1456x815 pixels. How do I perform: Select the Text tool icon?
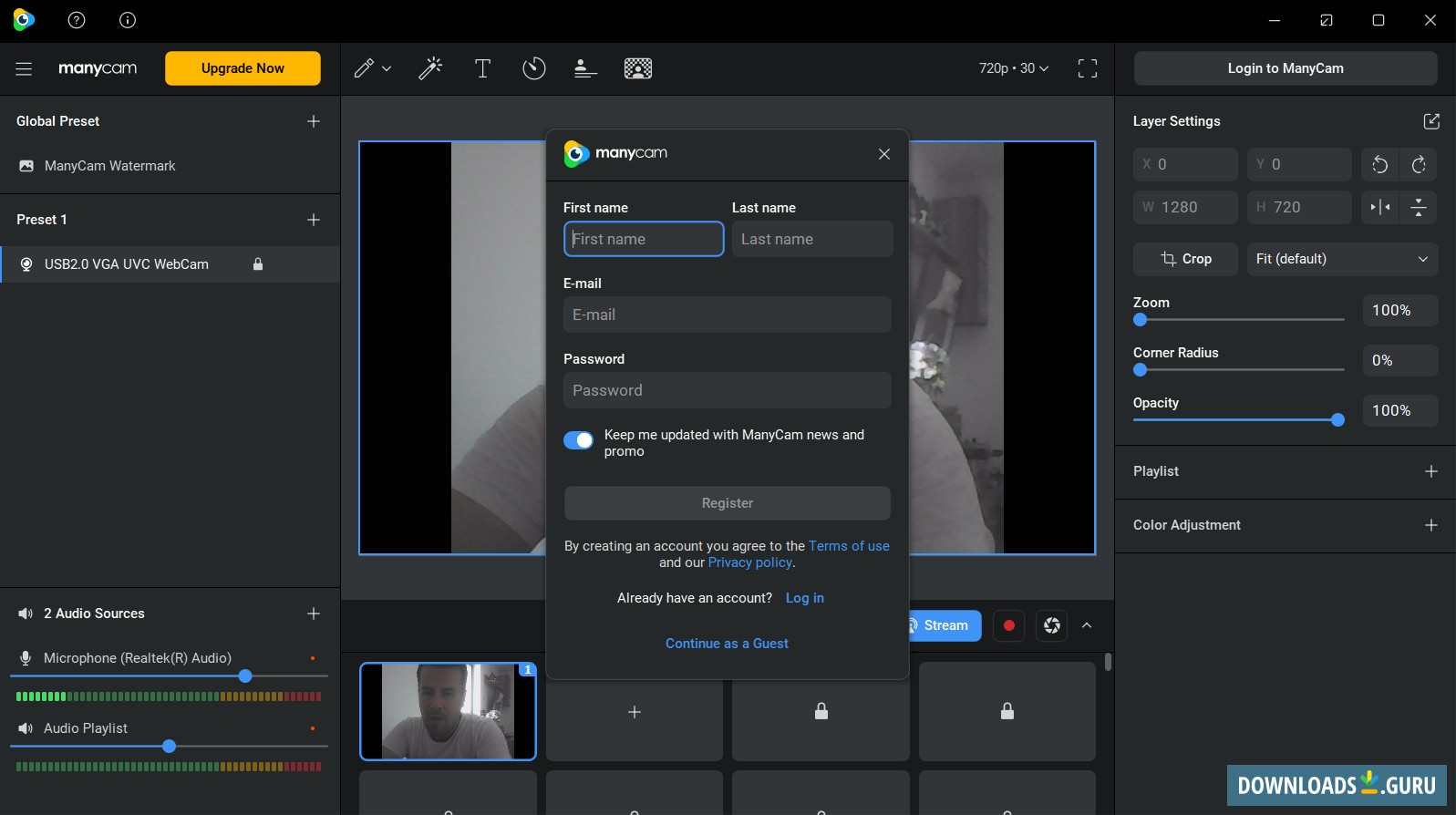482,68
